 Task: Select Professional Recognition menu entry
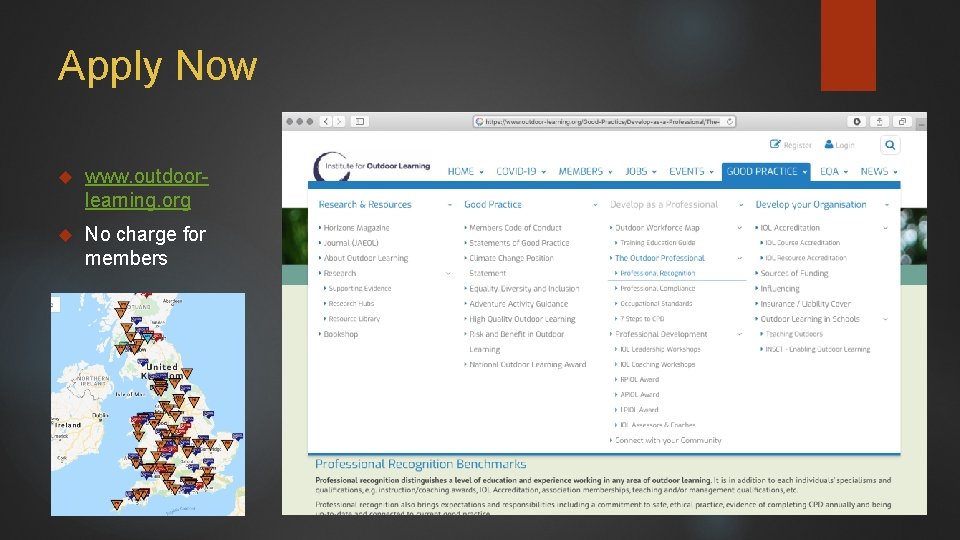tap(658, 274)
